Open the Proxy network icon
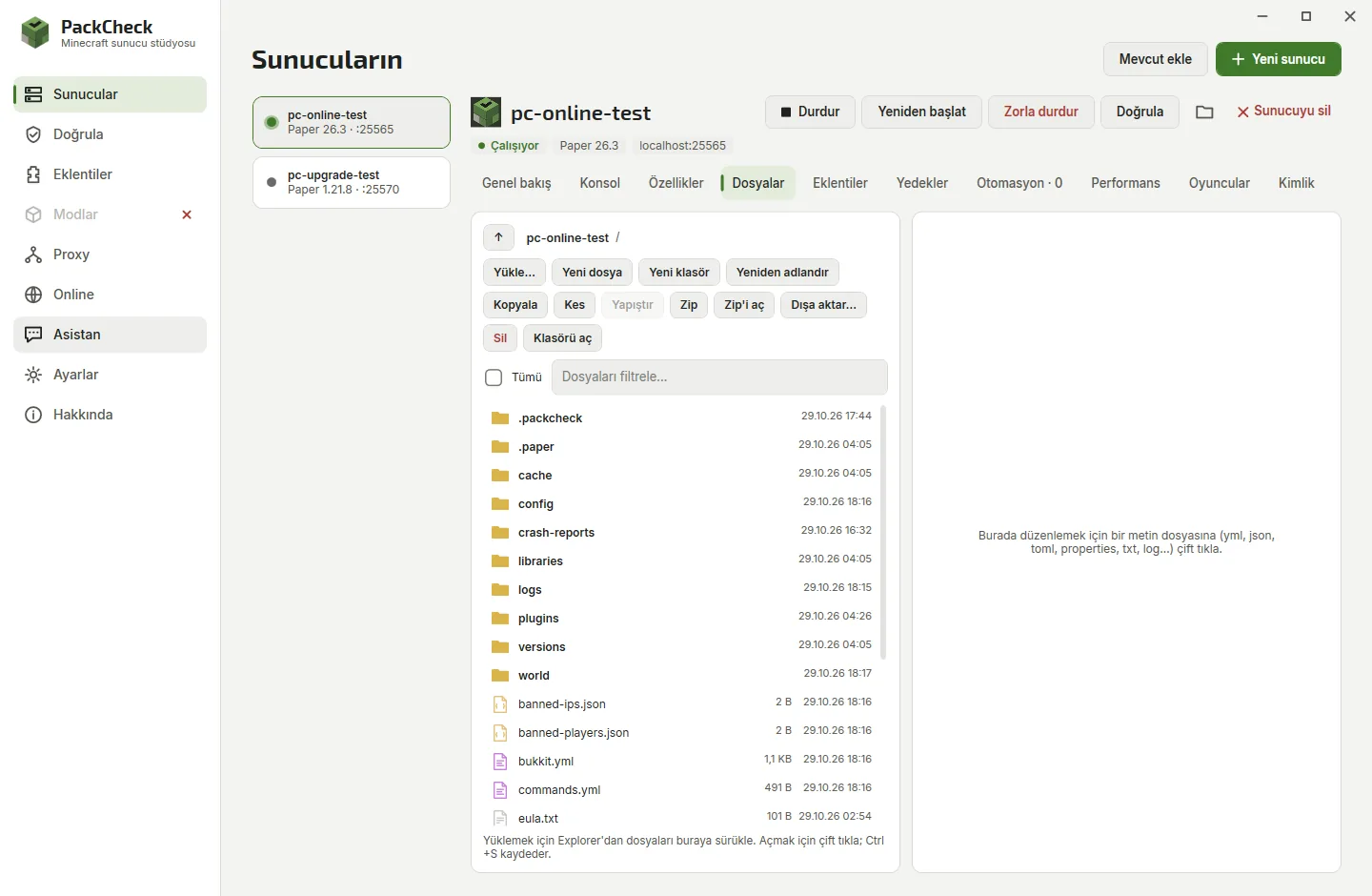Image resolution: width=1372 pixels, height=896 pixels. (x=33, y=255)
